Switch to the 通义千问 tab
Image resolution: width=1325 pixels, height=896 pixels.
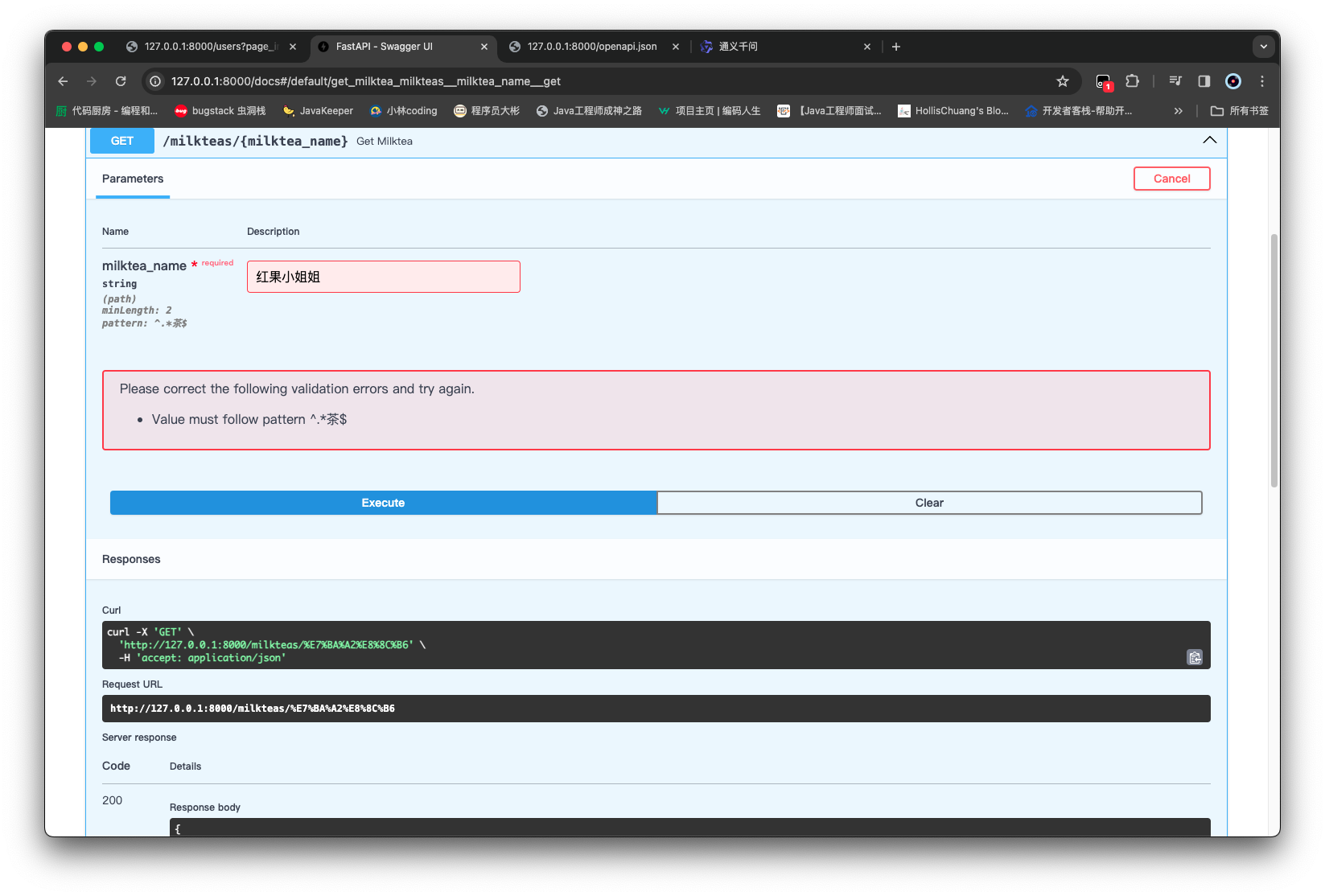[785, 47]
